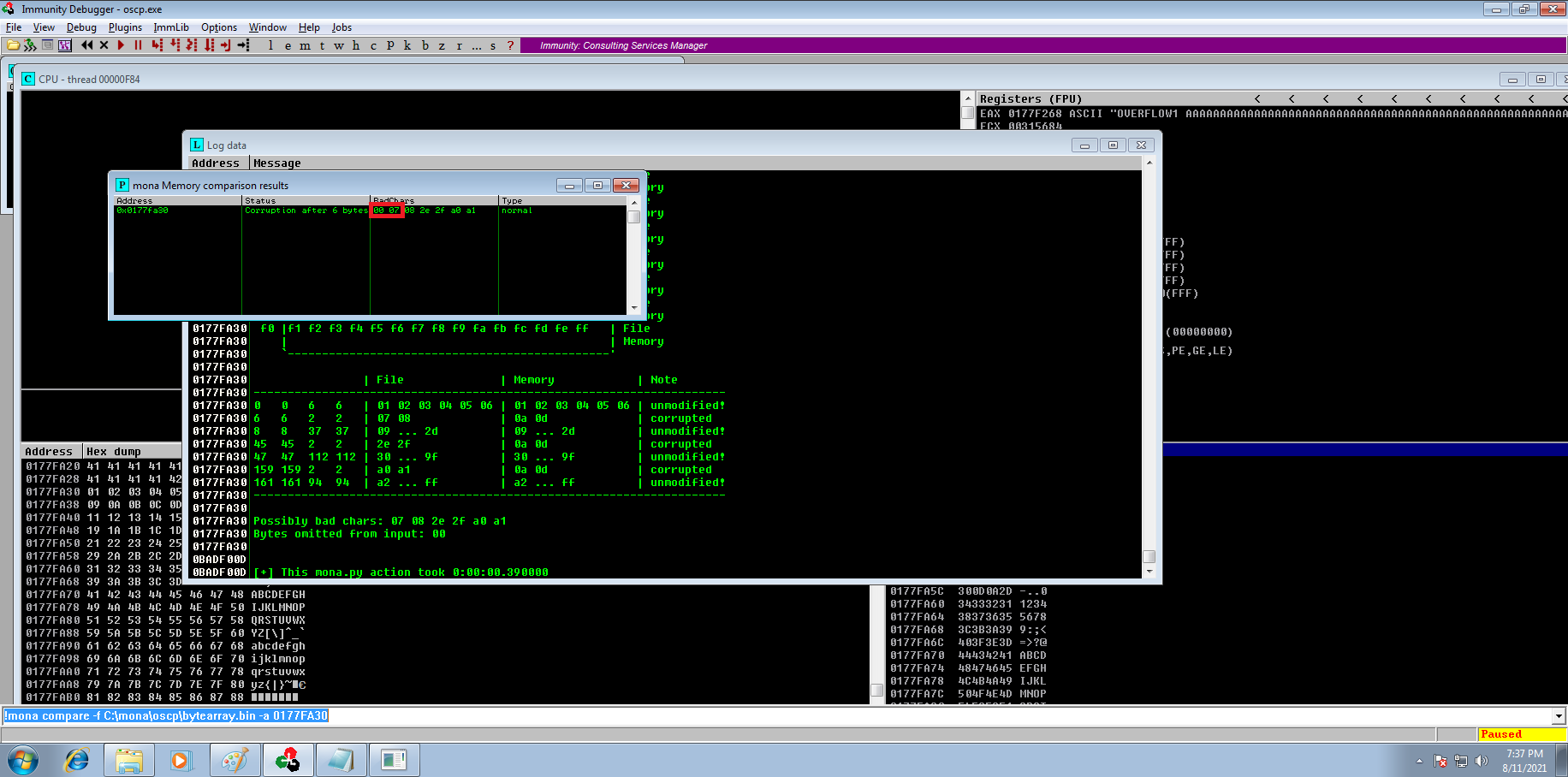Click the Execute till return icon
1568x777 pixels.
pyautogui.click(x=226, y=45)
